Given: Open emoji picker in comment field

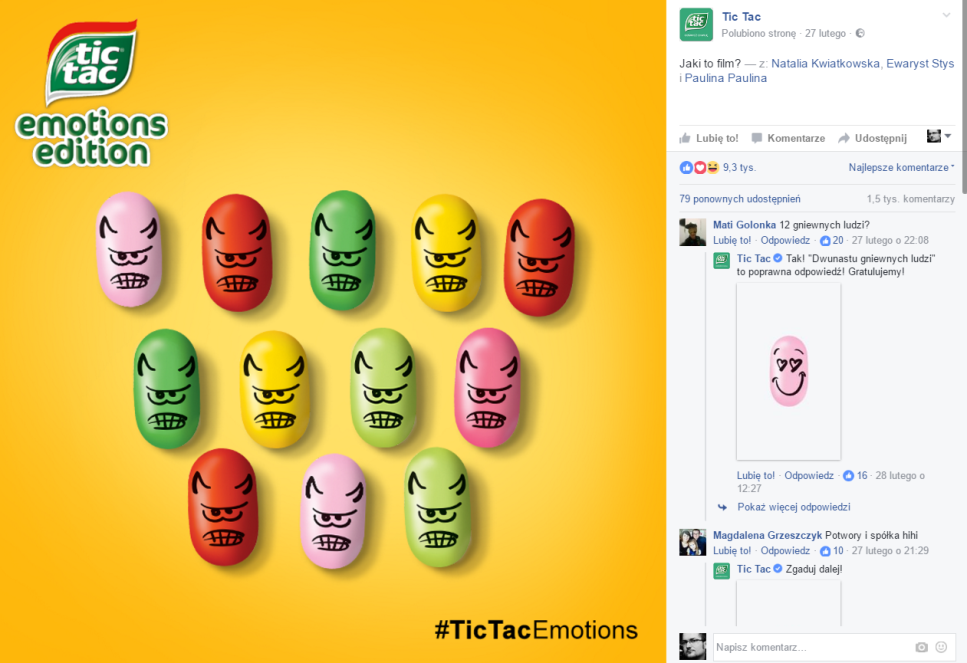Looking at the screenshot, I should (x=941, y=647).
